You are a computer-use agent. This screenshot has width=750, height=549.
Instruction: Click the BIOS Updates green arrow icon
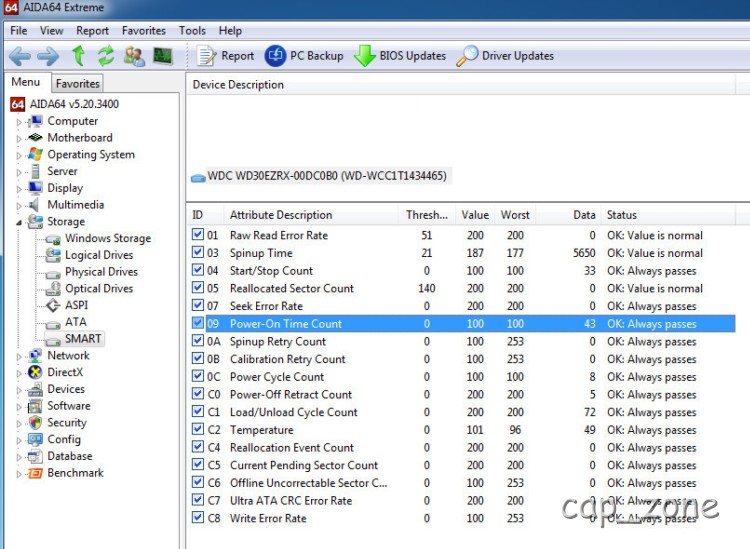tap(364, 56)
